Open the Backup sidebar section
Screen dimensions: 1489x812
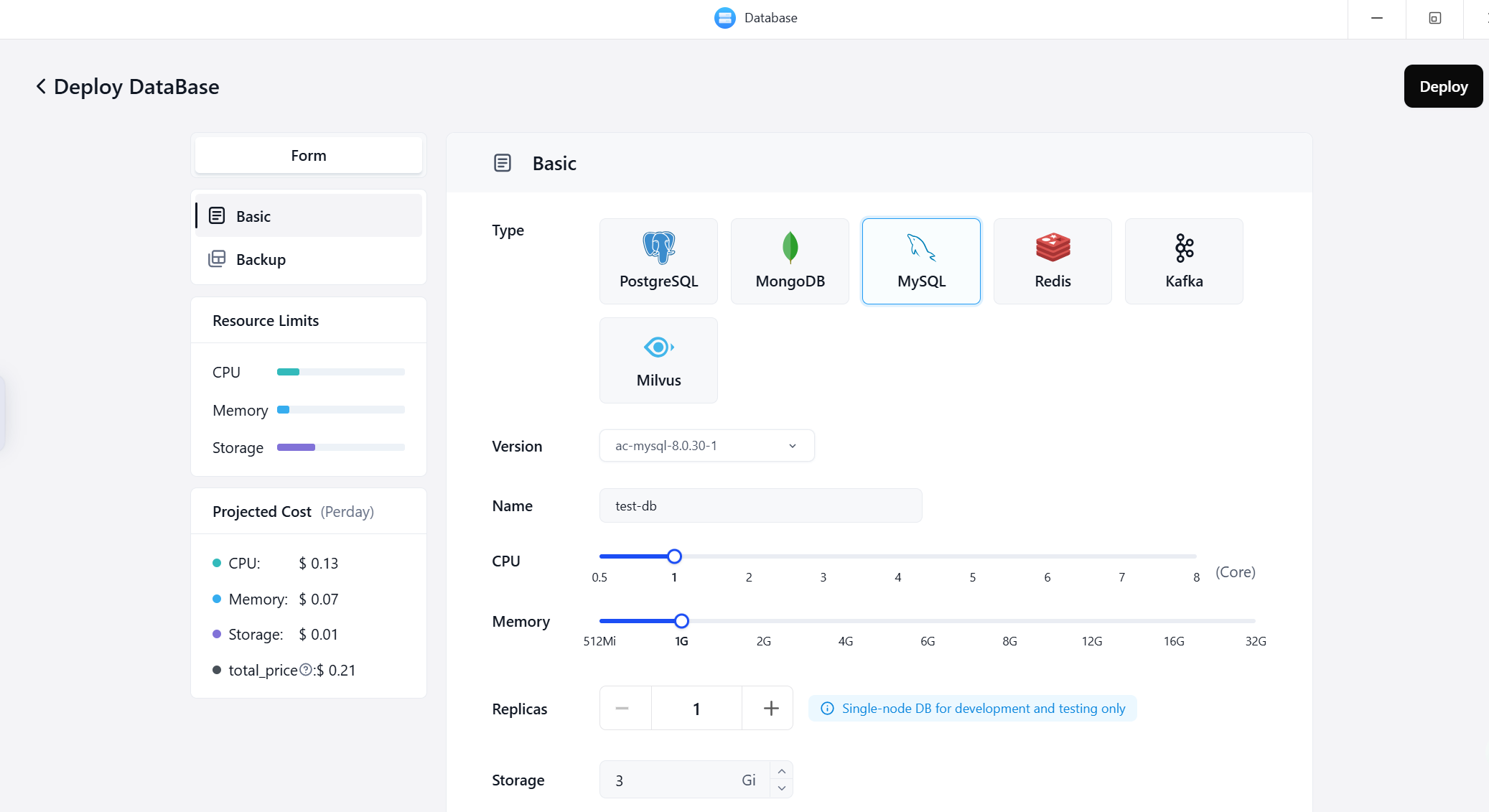coord(309,259)
